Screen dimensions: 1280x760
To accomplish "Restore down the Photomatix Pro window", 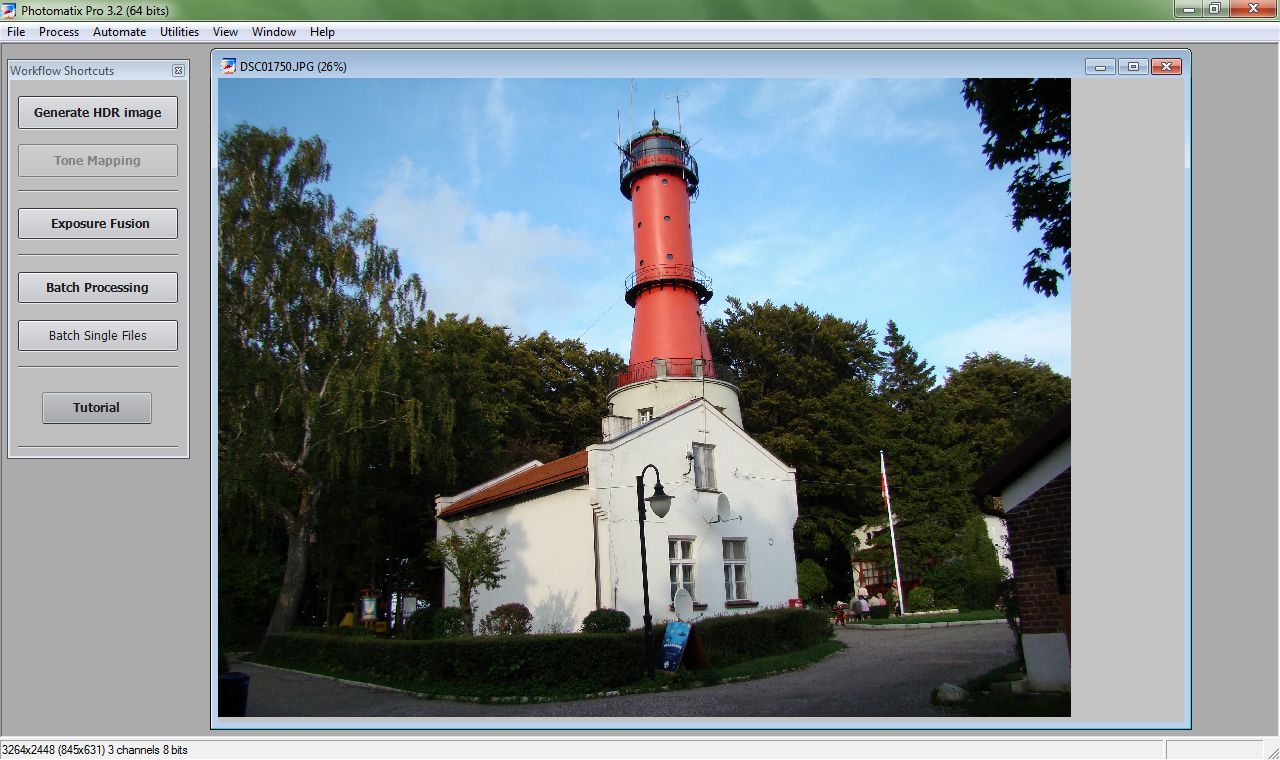I will point(1214,9).
